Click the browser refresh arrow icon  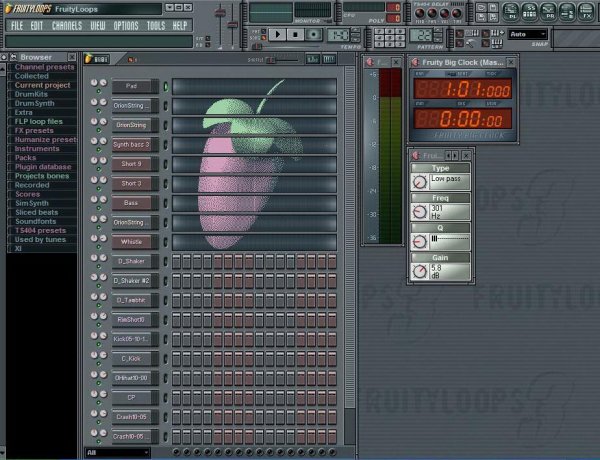tap(13, 57)
